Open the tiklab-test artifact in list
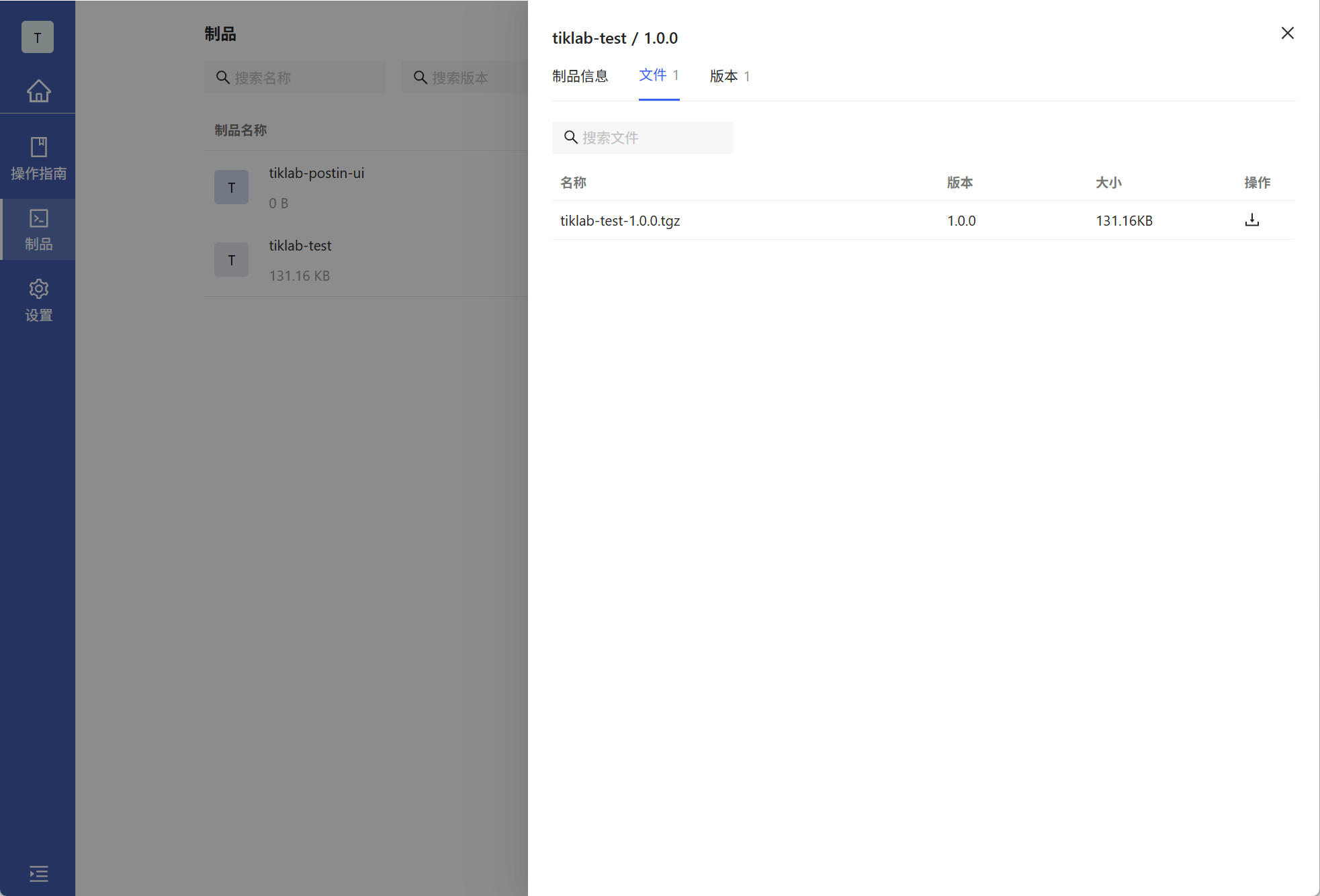 [300, 246]
